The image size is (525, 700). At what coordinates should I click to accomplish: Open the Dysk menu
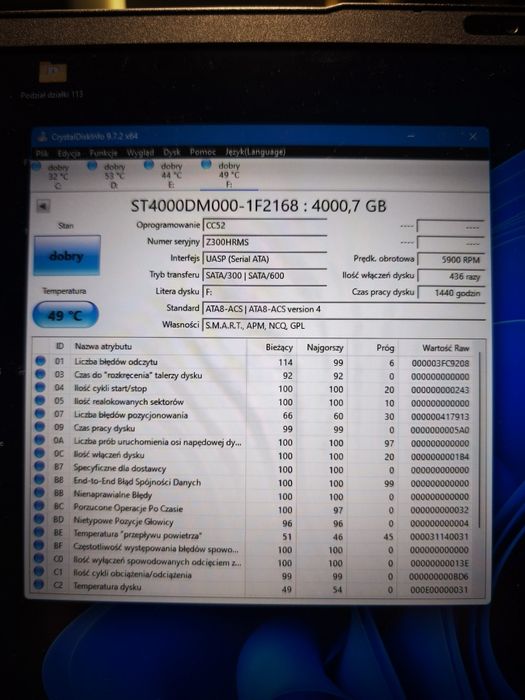tap(171, 152)
